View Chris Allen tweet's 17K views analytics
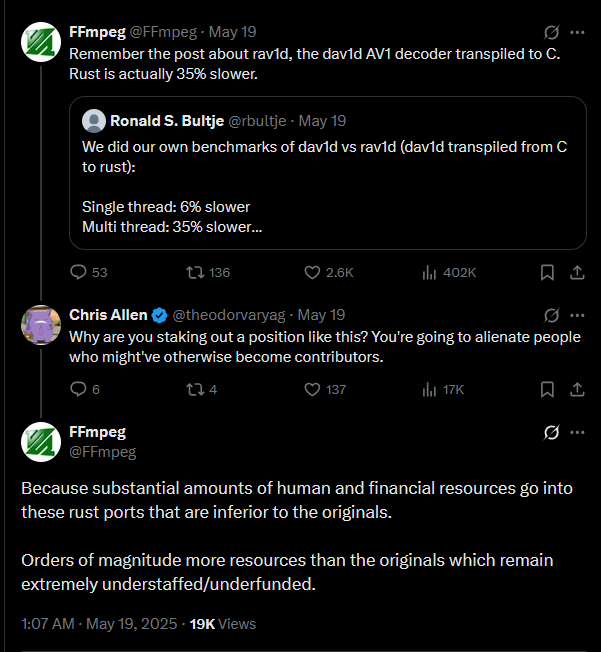601x652 pixels. [443, 389]
